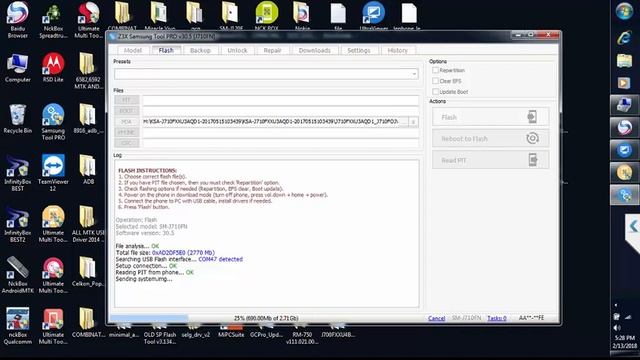
Task: Open Windows Media Player taskbar icon
Action: [624, 83]
